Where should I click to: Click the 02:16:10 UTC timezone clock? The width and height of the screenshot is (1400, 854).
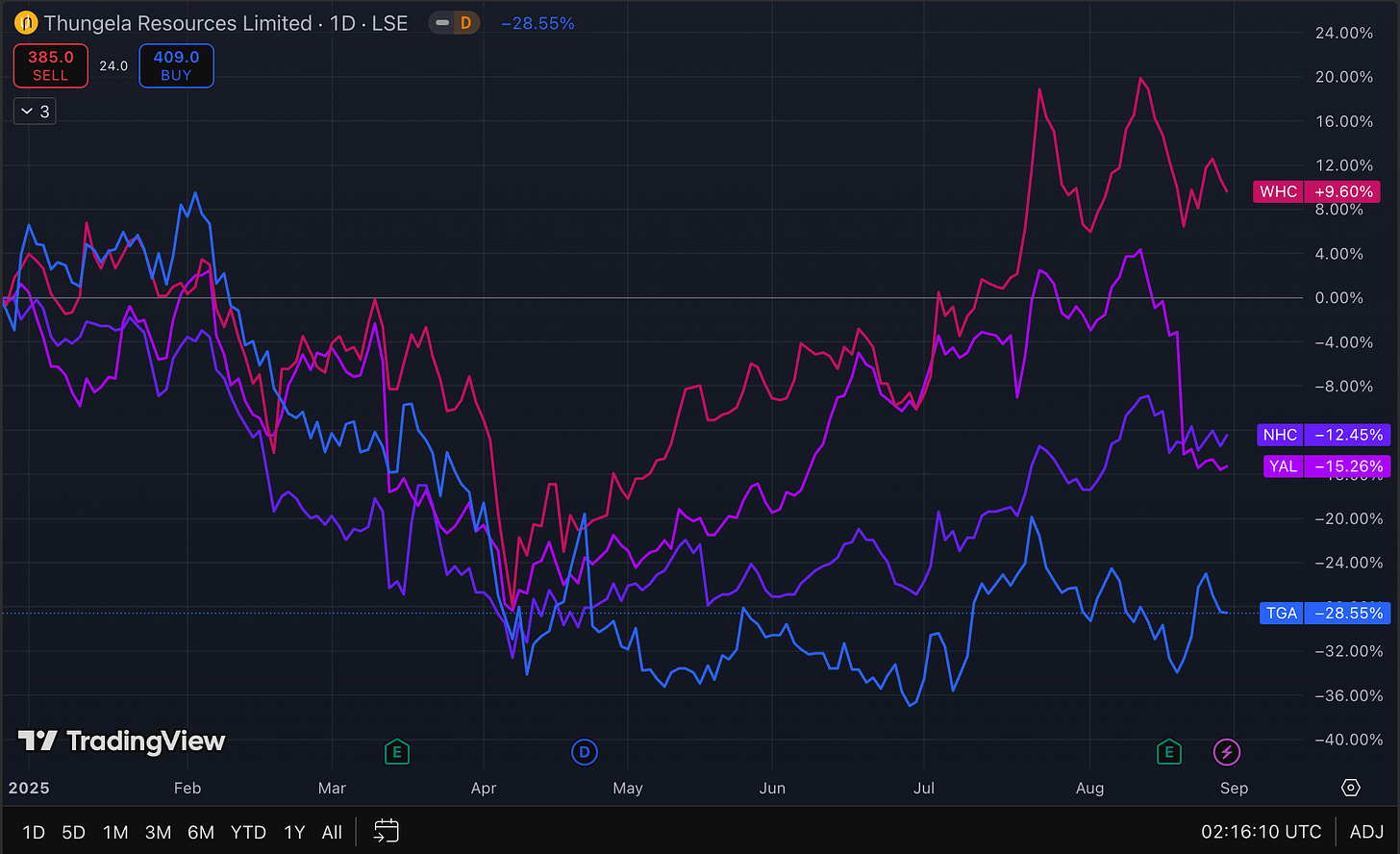tap(1261, 832)
